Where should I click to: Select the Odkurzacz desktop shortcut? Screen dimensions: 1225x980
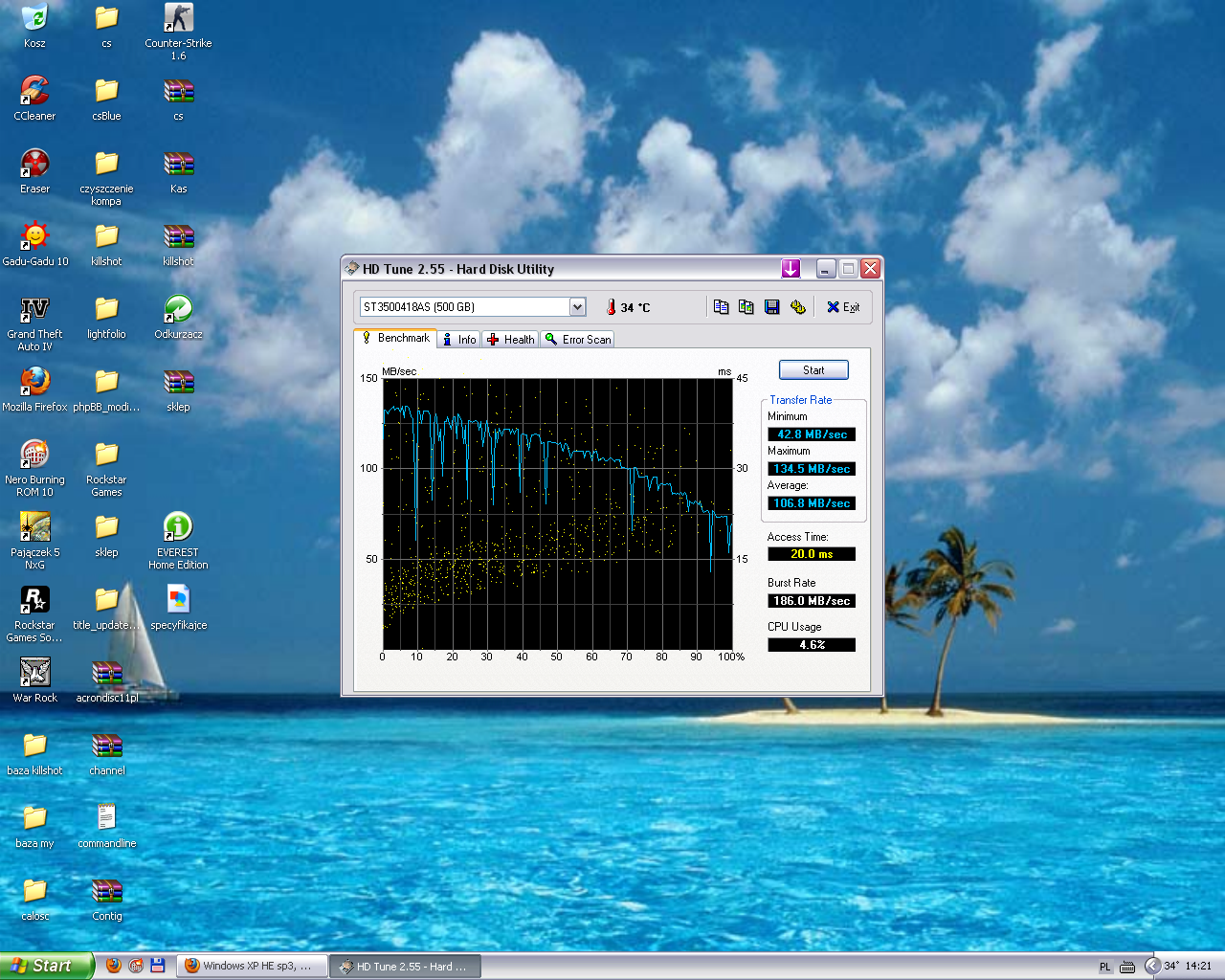click(178, 317)
